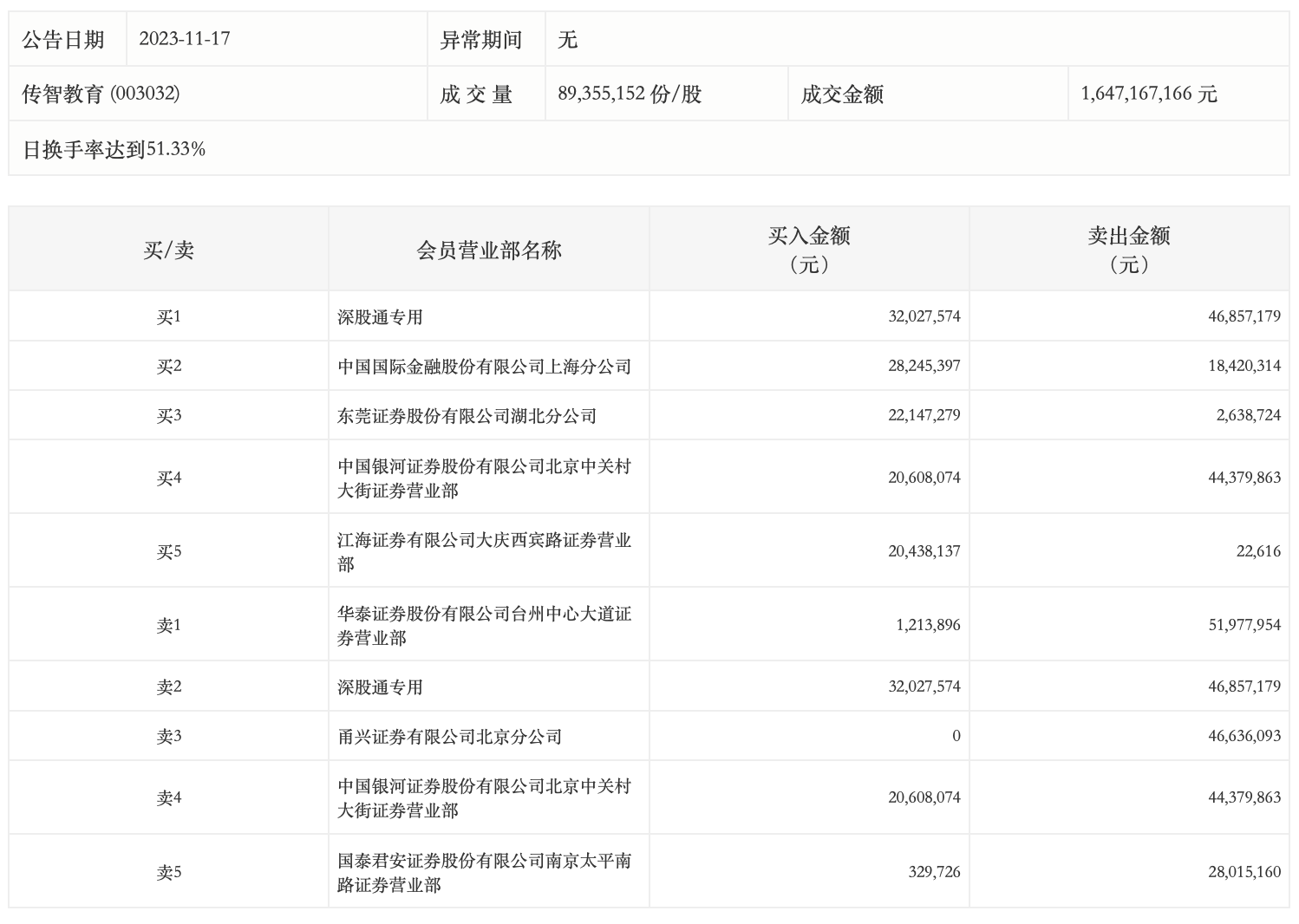Click the 买入金额 column header
Screen dimensions: 1299x924
click(x=808, y=249)
